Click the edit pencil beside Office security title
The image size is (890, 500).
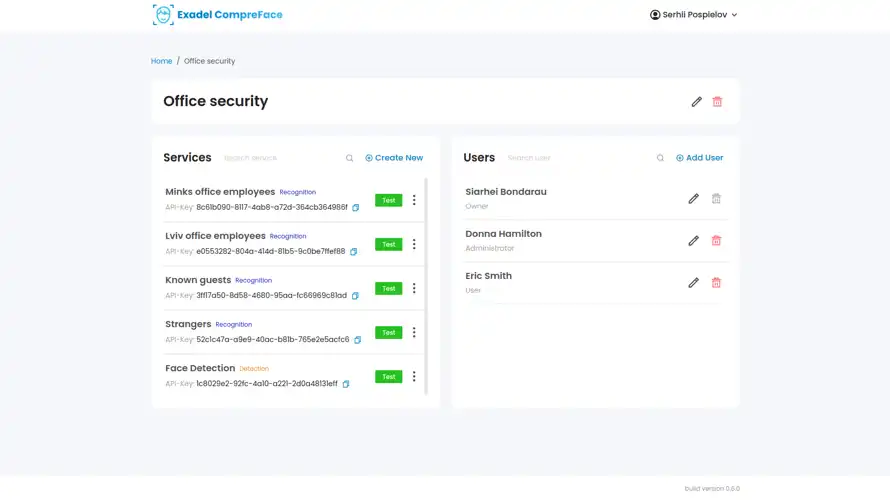coord(697,102)
